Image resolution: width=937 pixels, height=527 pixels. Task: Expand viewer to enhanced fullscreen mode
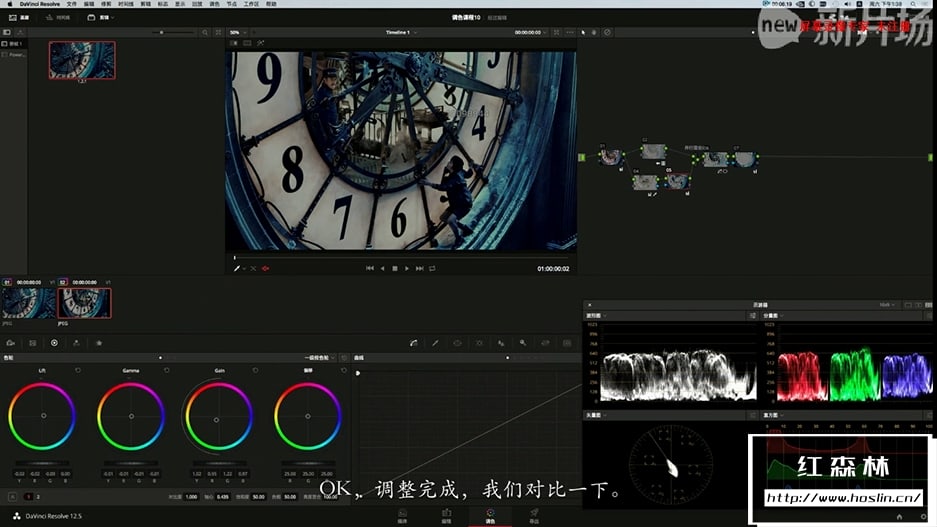click(x=556, y=32)
